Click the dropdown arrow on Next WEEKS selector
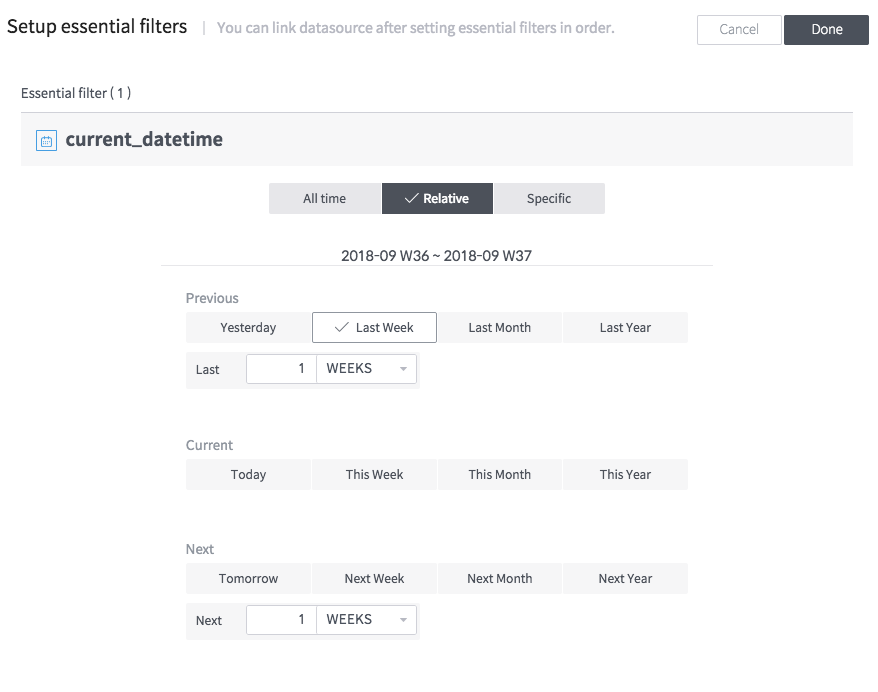Viewport: 878px width, 692px height. (x=405, y=620)
